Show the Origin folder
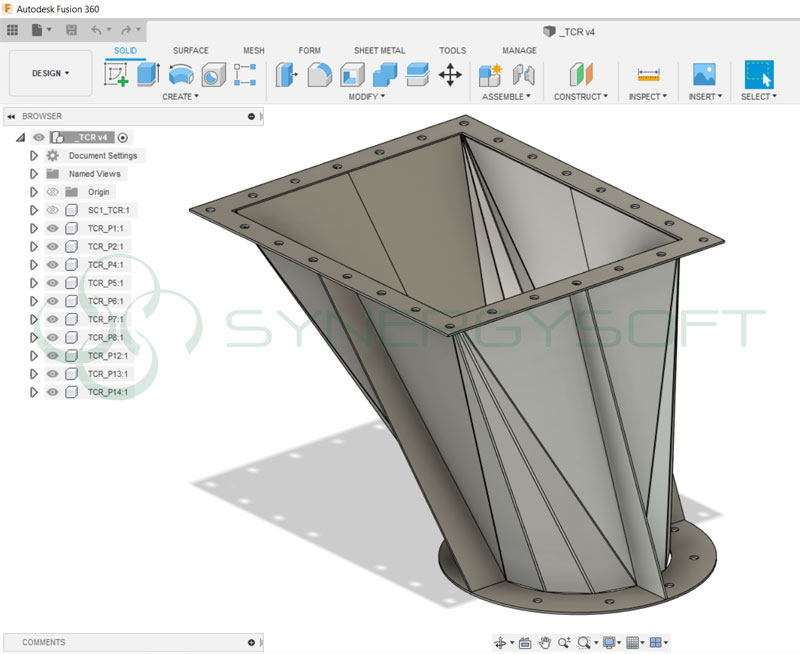 click(52, 192)
